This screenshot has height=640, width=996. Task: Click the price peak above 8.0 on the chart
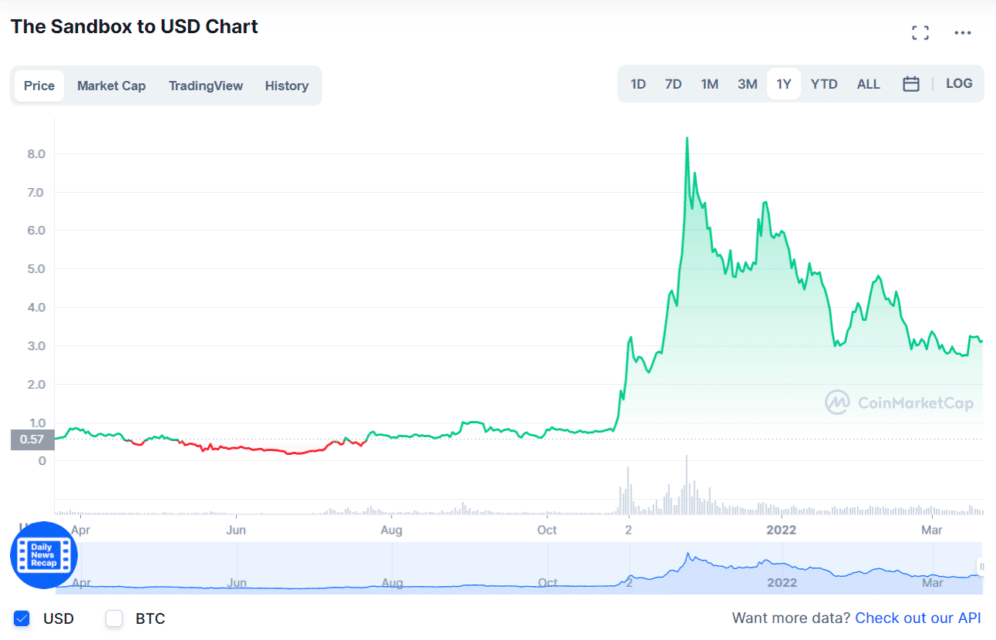687,138
